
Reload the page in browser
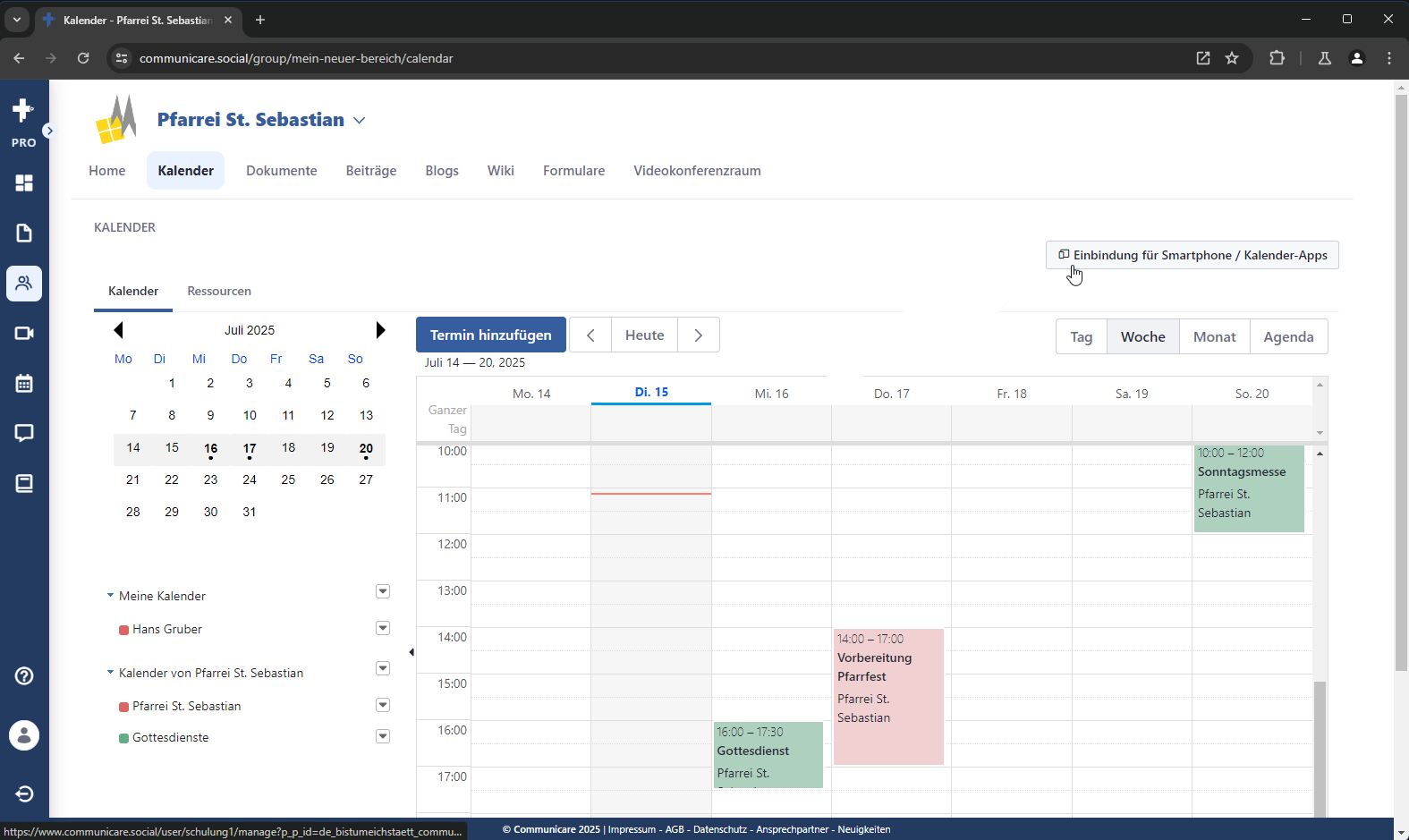[83, 58]
